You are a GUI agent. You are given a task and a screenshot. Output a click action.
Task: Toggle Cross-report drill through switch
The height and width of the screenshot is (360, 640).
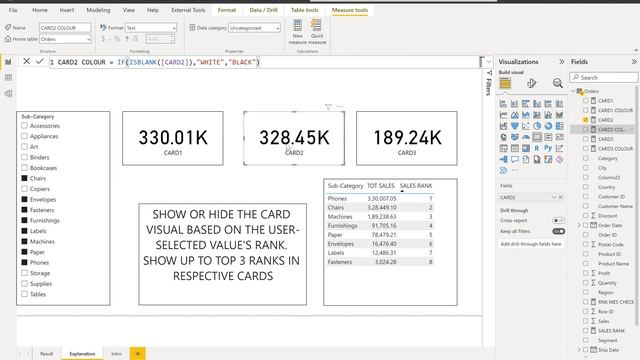click(558, 220)
